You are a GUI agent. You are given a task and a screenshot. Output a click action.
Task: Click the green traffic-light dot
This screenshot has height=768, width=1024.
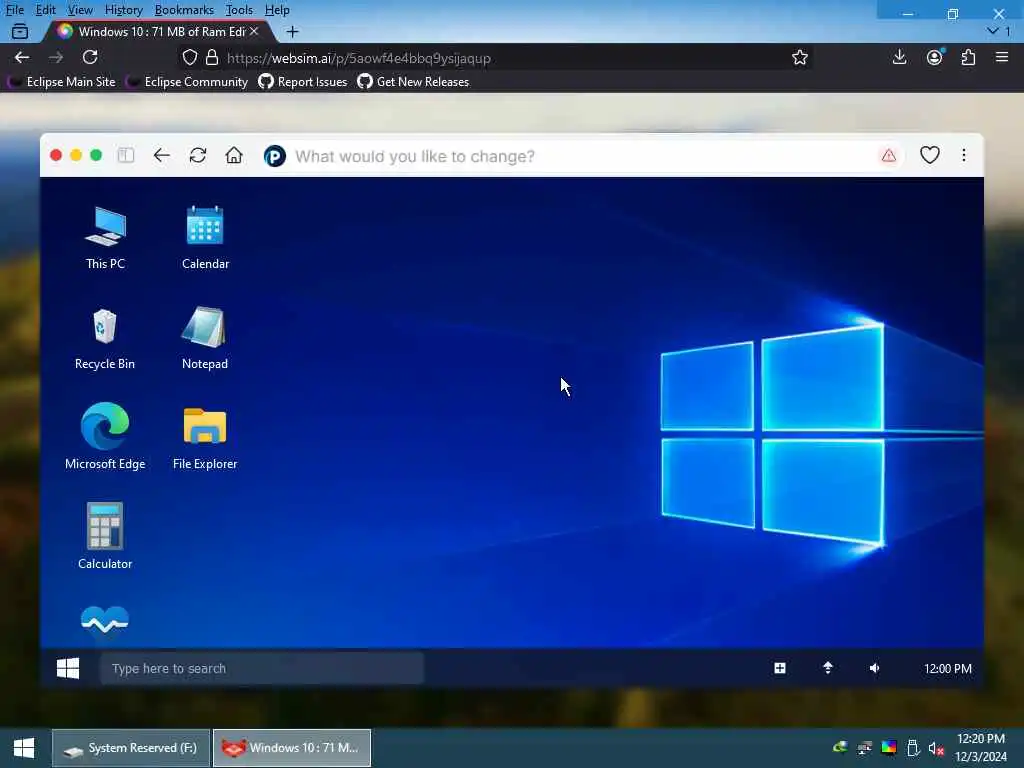coord(96,155)
